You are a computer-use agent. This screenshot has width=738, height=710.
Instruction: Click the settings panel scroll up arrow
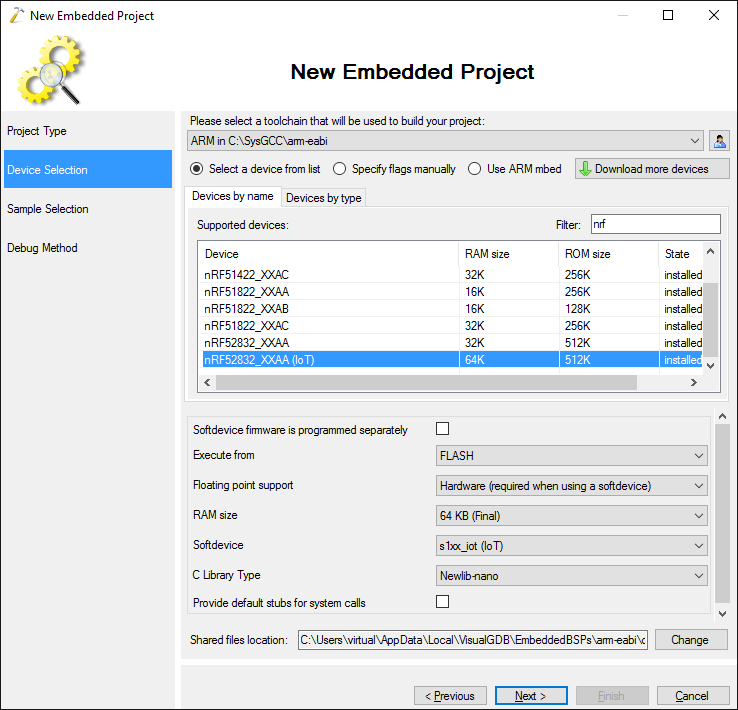coord(722,416)
